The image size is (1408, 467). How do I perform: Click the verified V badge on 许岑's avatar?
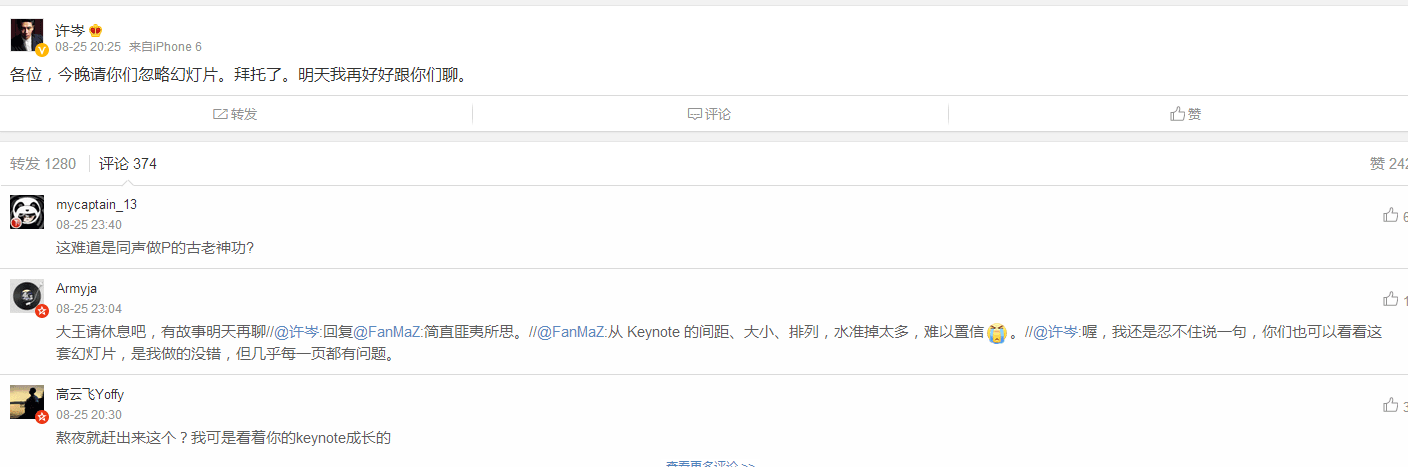[x=42, y=49]
